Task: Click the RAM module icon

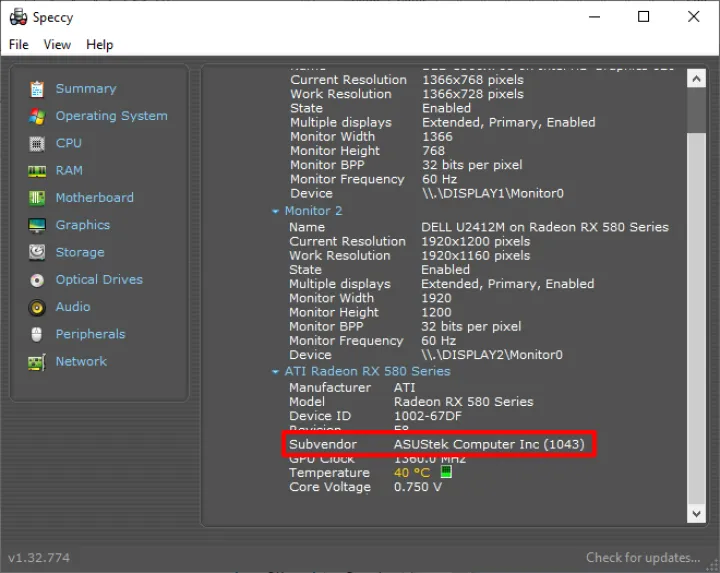Action: click(37, 171)
